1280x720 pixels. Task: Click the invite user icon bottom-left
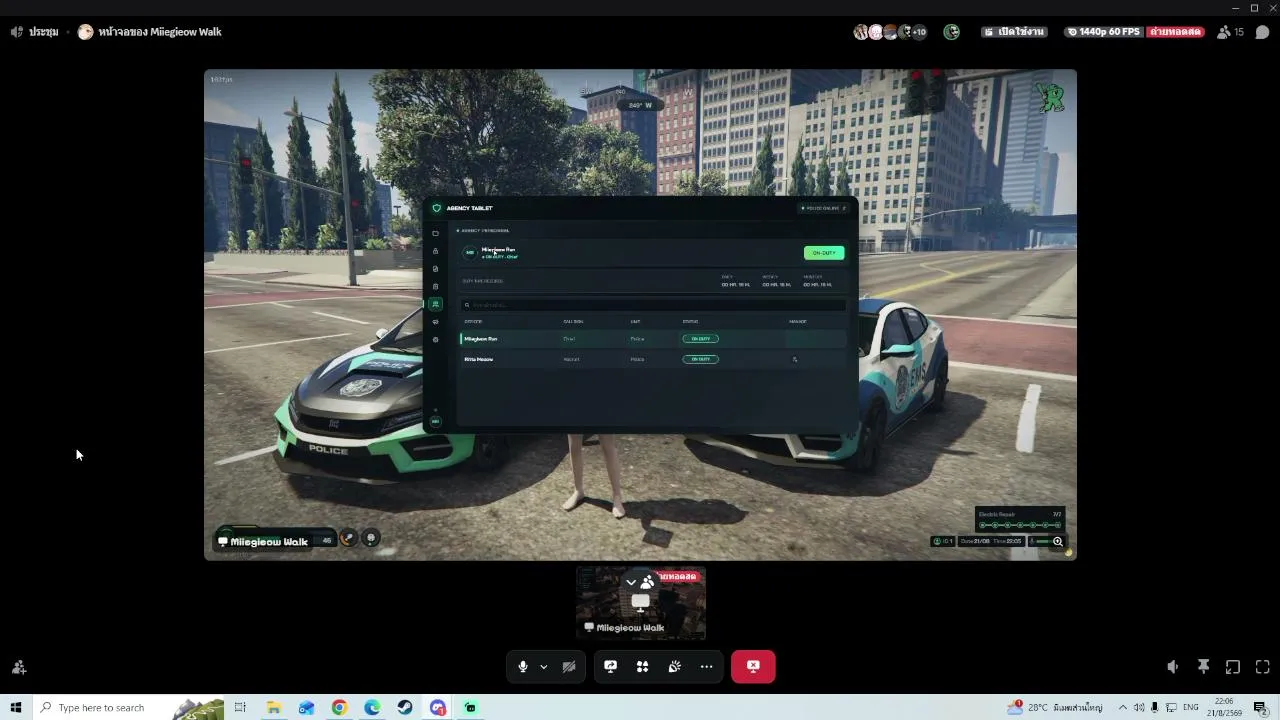[19, 667]
